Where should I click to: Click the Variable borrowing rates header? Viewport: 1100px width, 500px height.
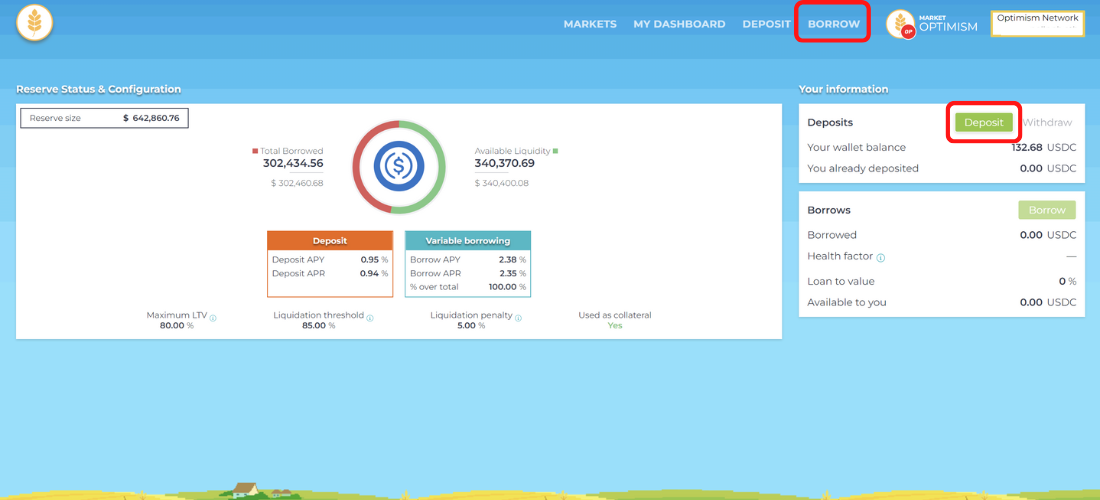(467, 241)
